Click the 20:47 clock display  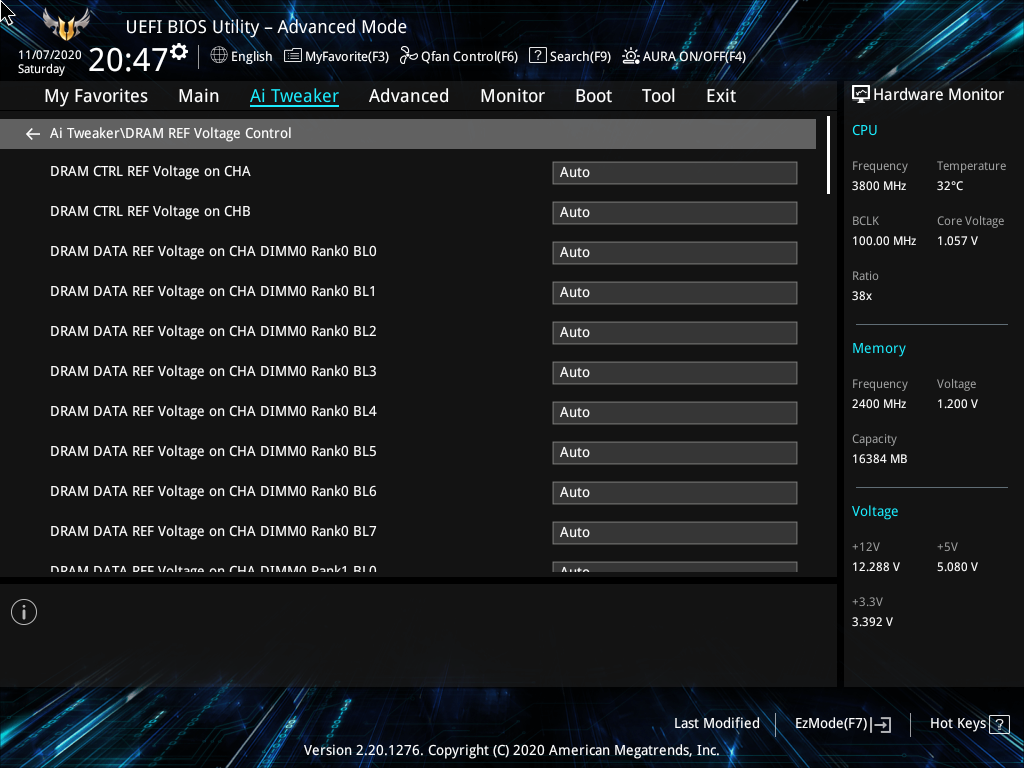tap(128, 60)
